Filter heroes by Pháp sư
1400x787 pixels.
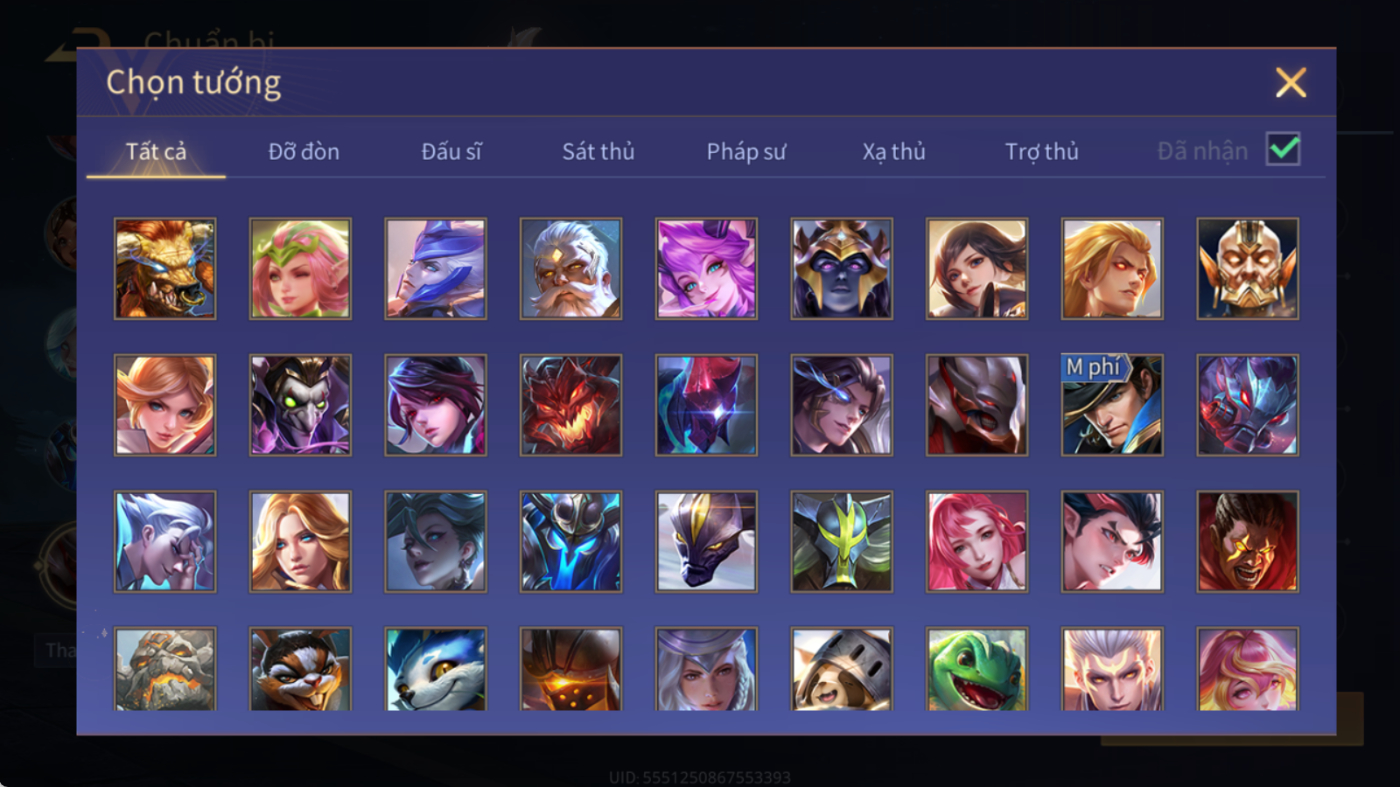point(746,151)
